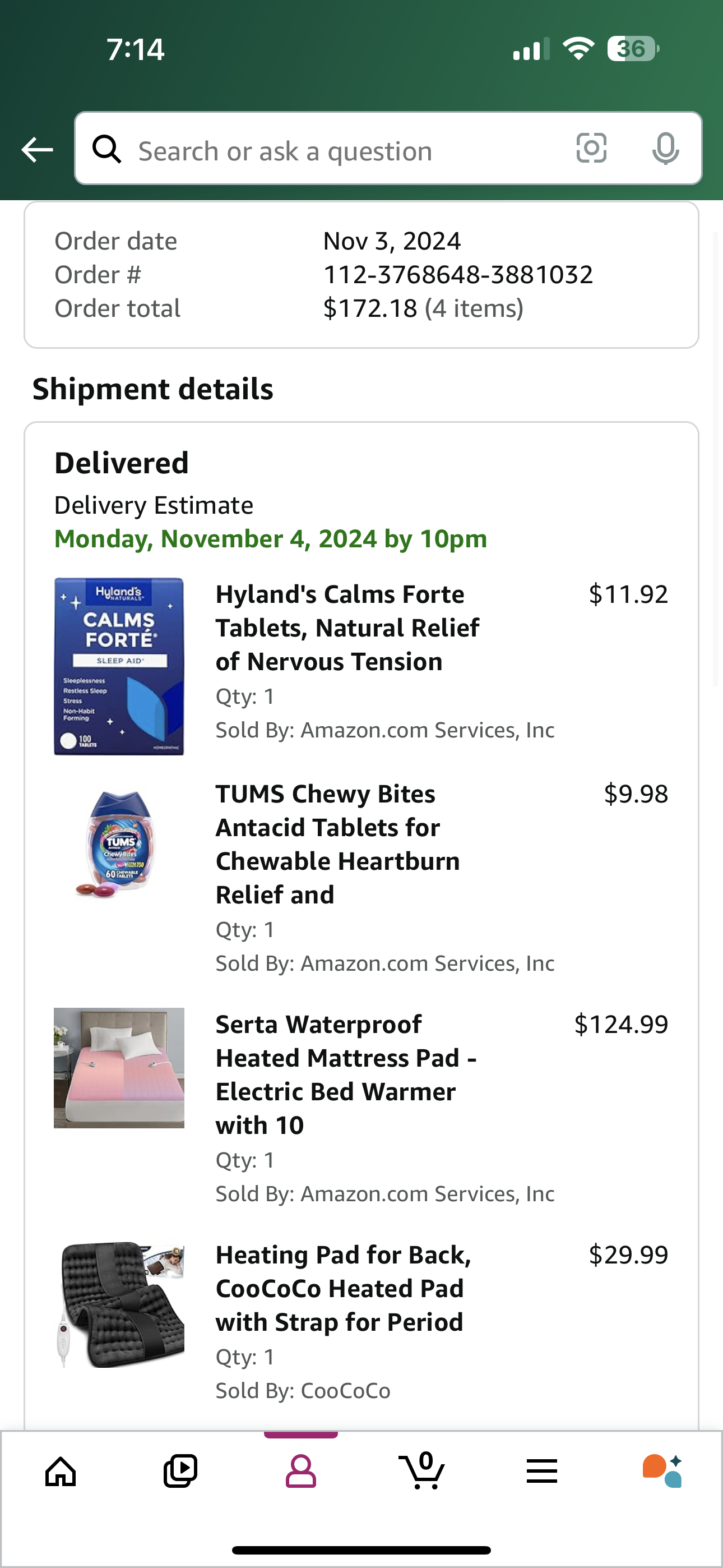Screen dimensions: 723x1568
Task: Tap the microphone voice search icon
Action: (x=665, y=149)
